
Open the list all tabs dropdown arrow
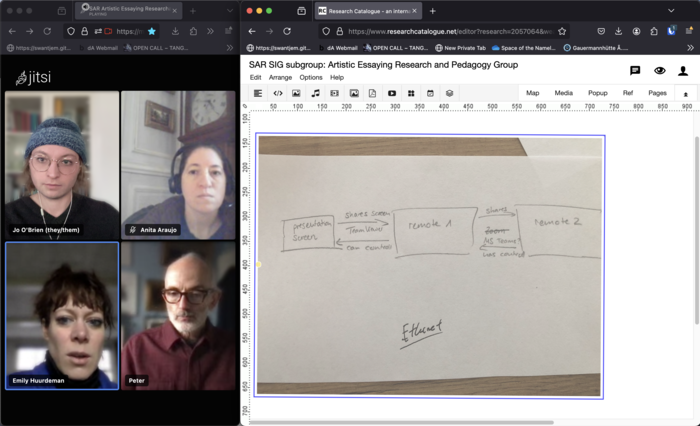pos(688,11)
